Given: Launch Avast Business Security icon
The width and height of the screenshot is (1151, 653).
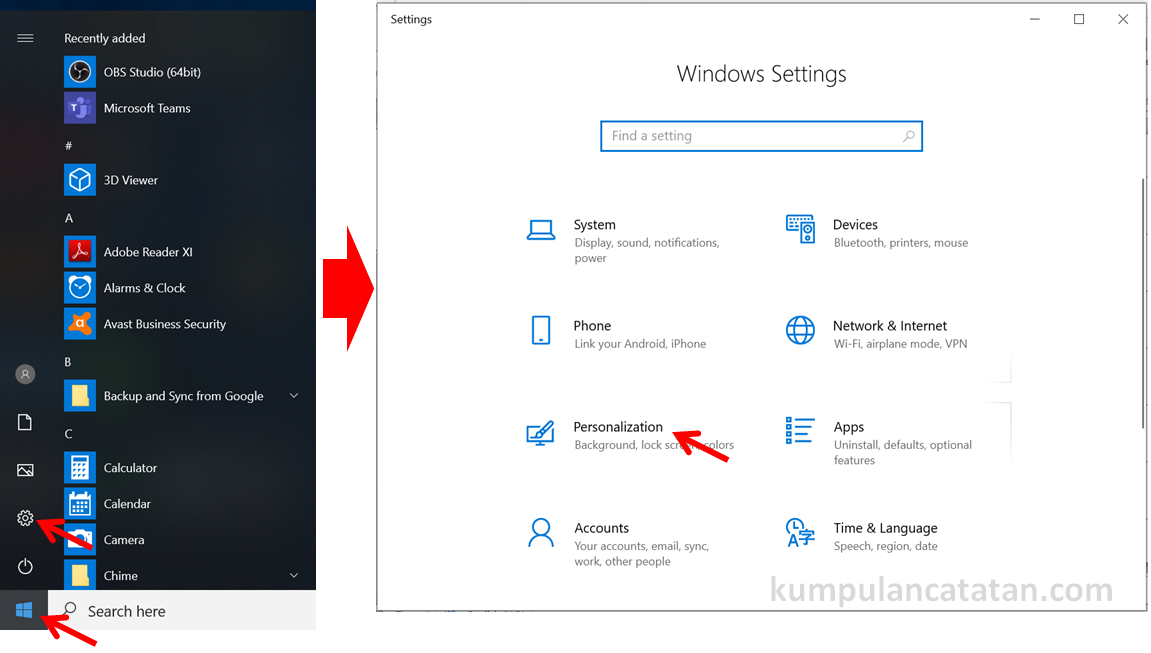Looking at the screenshot, I should pos(79,324).
